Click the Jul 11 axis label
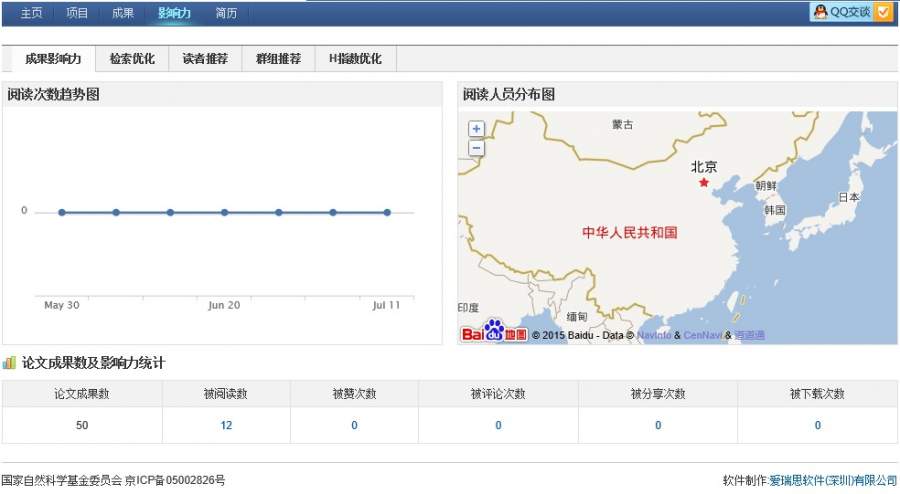Screen dimensions: 900x494 [386, 305]
